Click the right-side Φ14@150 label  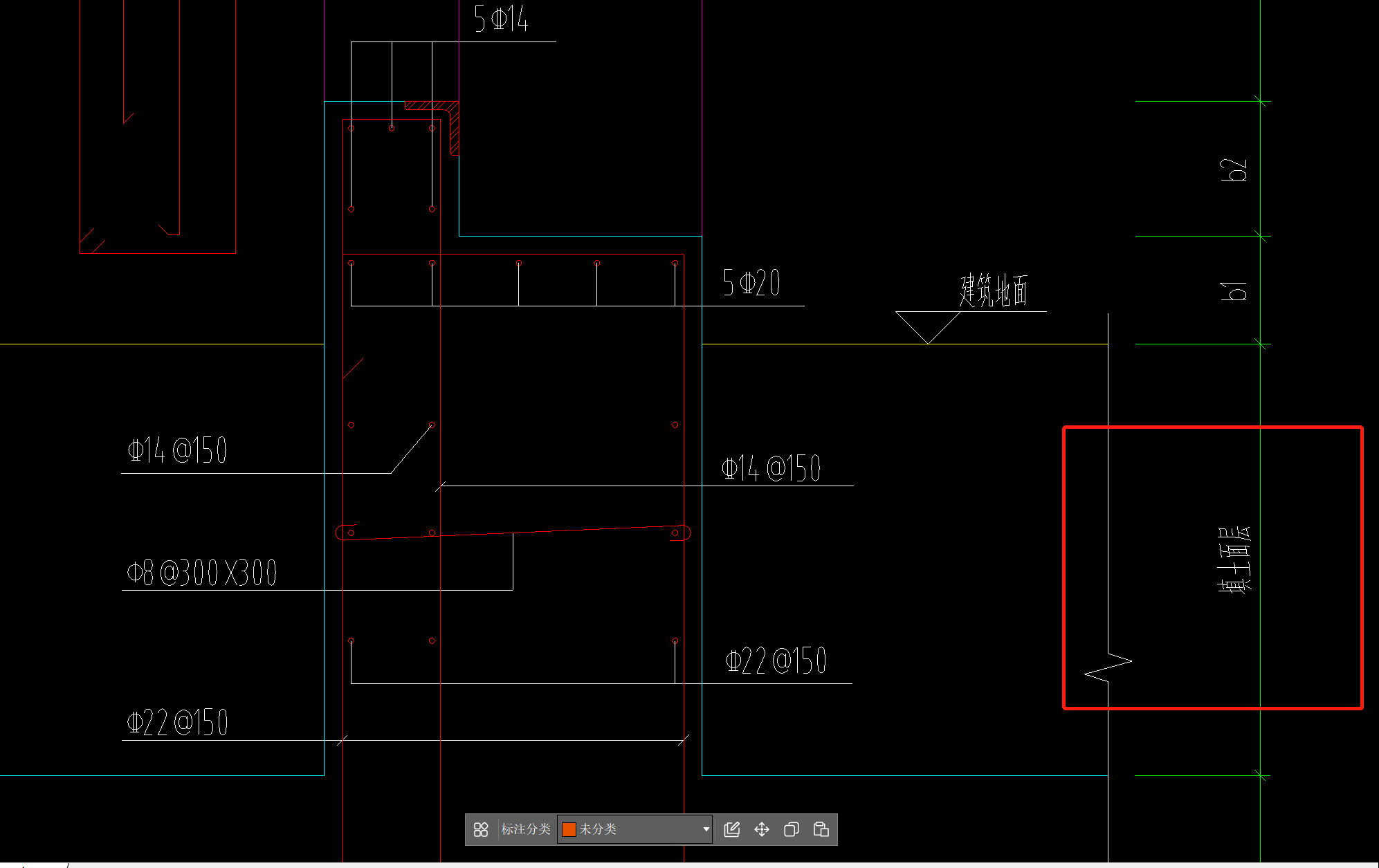coord(771,468)
